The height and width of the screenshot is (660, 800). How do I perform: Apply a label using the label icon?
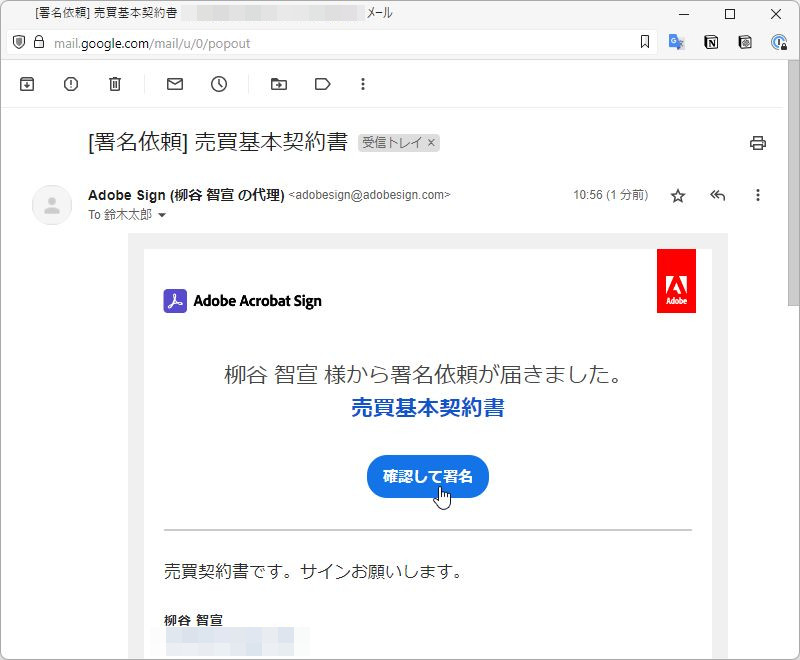322,84
